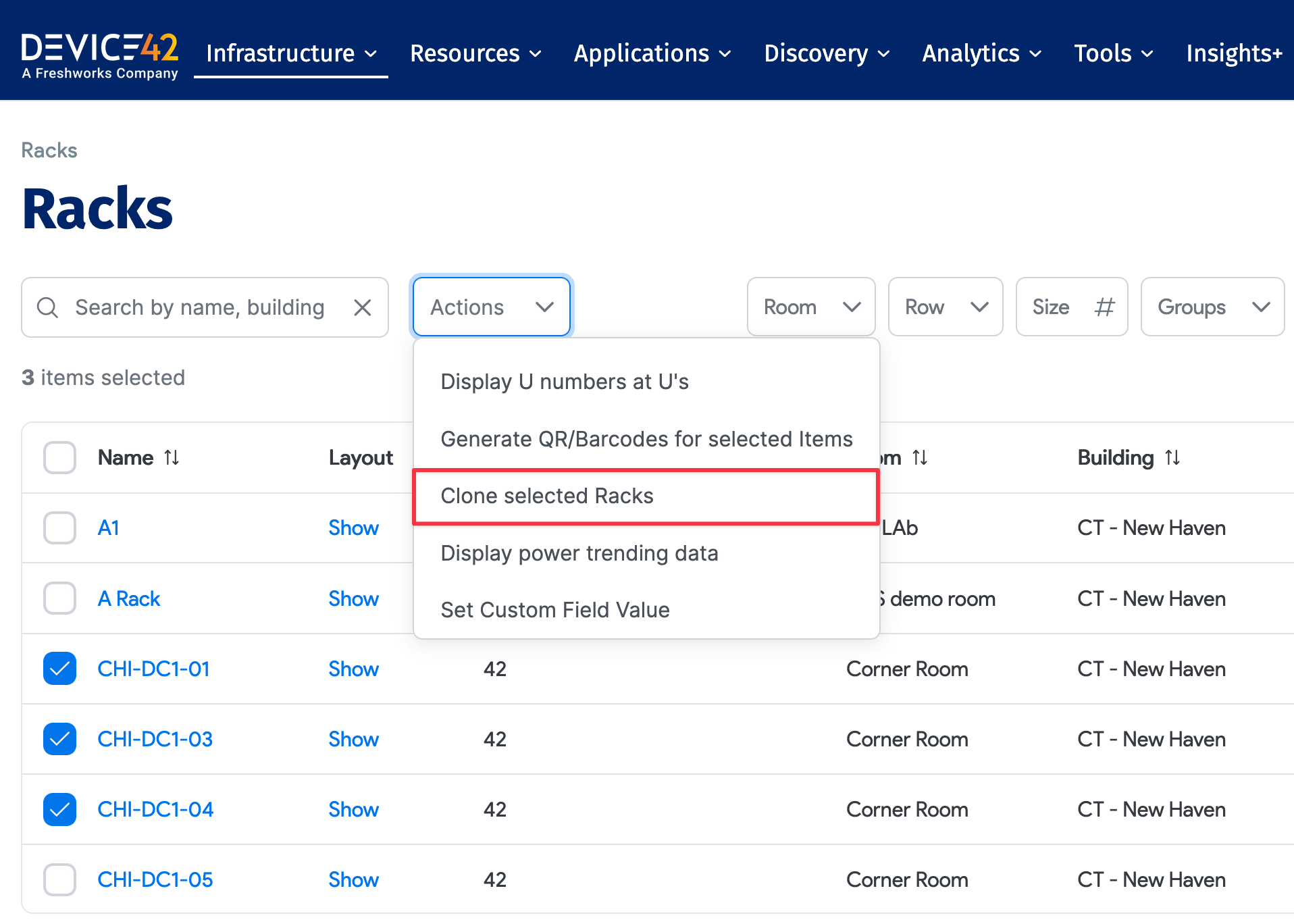Select Generate QR/Barcodes for selected Items
This screenshot has width=1294, height=924.
pos(646,438)
